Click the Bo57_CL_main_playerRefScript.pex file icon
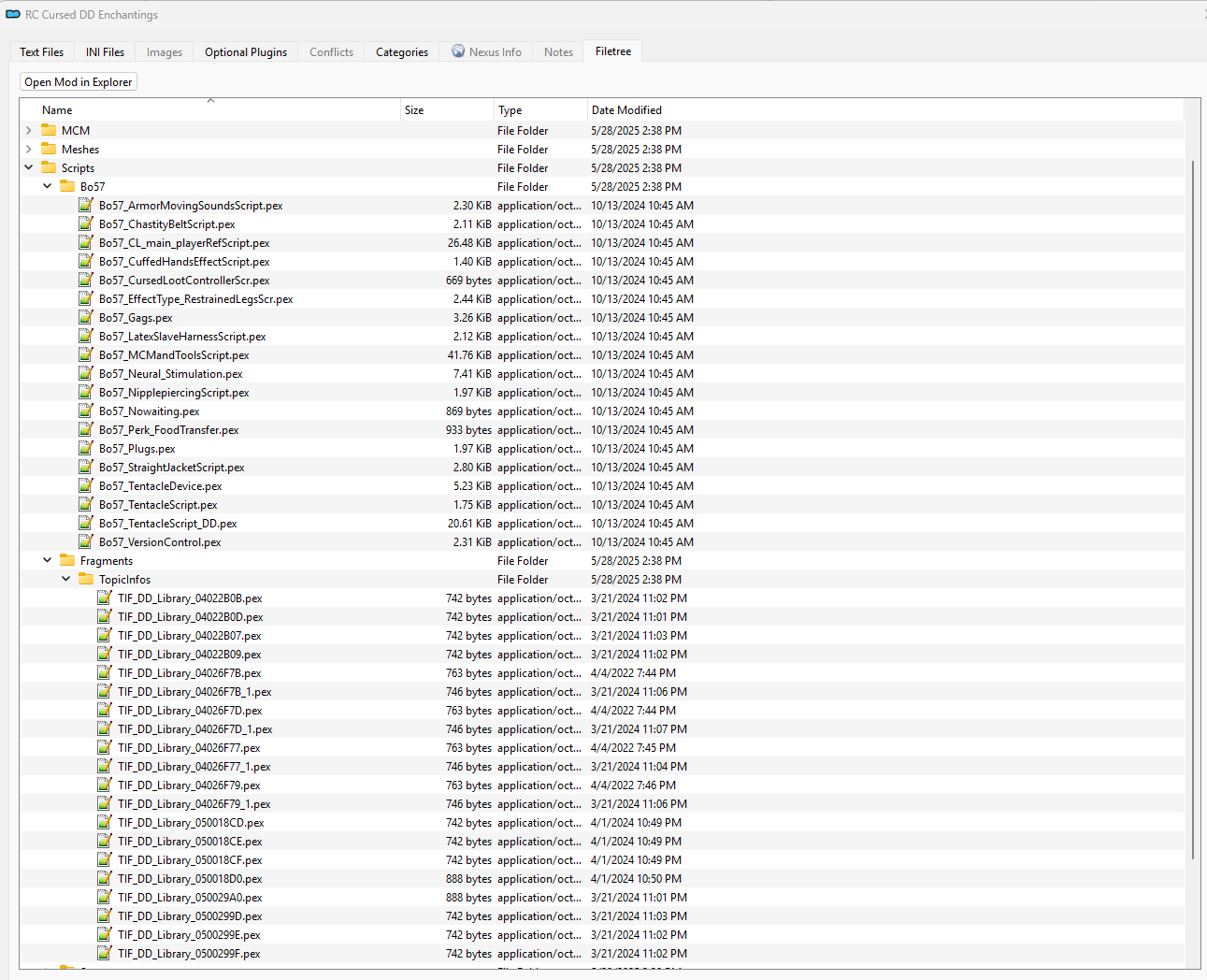Viewport: 1207px width, 980px height. point(86,242)
